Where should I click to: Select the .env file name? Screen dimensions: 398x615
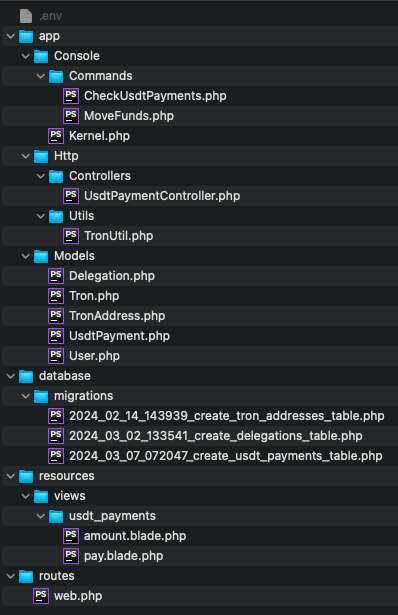(x=51, y=16)
